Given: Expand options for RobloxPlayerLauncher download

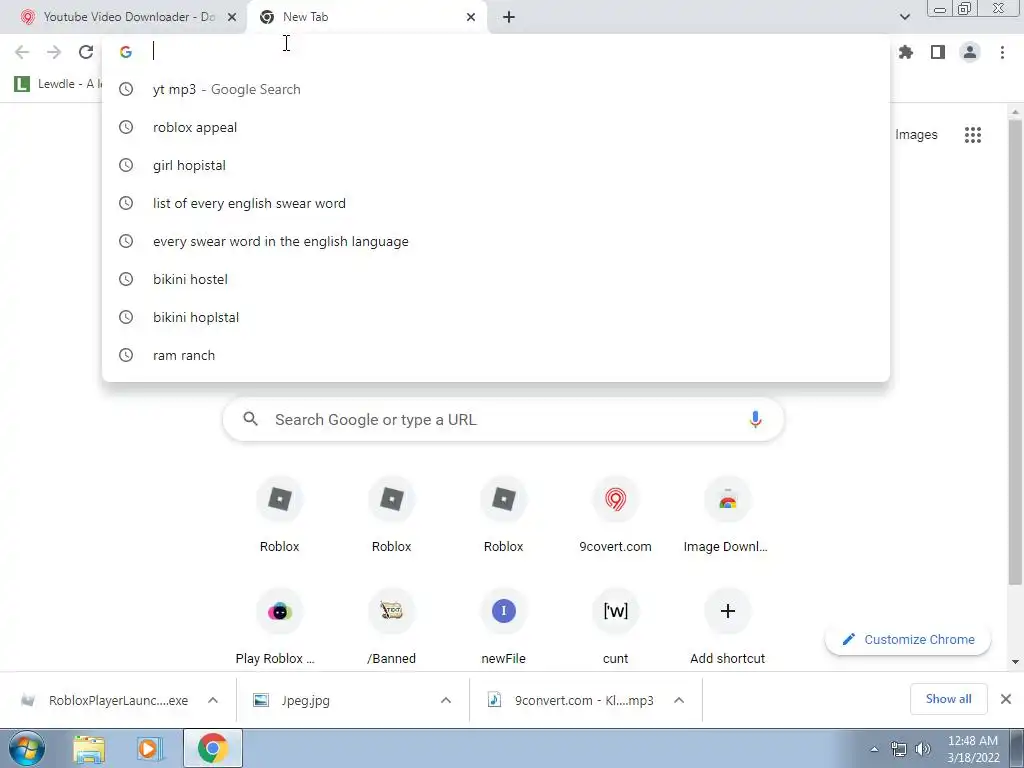Looking at the screenshot, I should pyautogui.click(x=213, y=700).
